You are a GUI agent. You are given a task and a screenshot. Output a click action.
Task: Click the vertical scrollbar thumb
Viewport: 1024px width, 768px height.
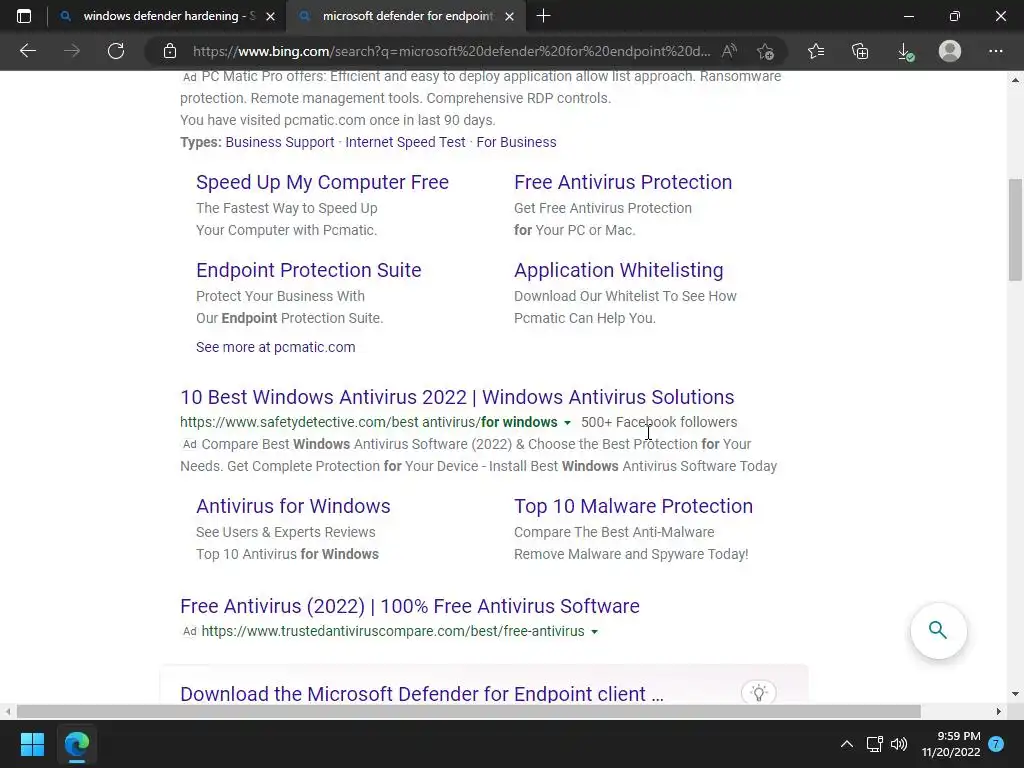pyautogui.click(x=1016, y=229)
